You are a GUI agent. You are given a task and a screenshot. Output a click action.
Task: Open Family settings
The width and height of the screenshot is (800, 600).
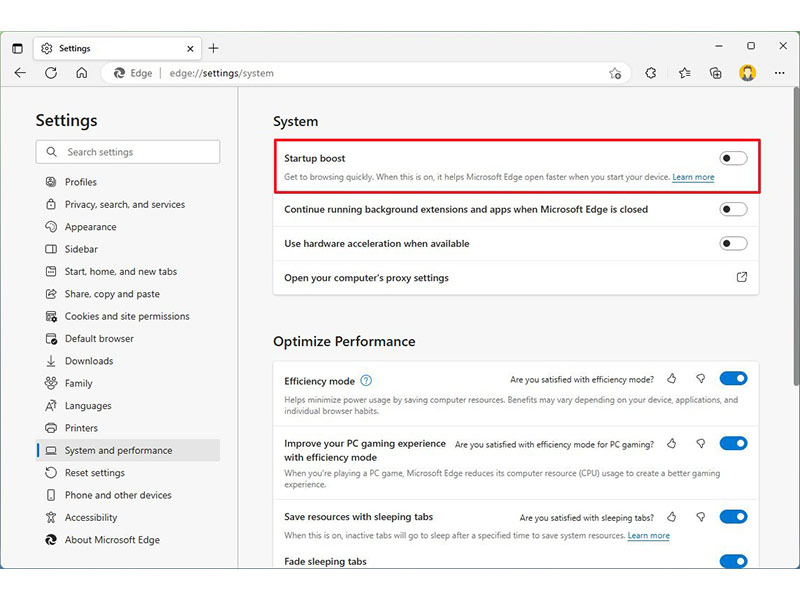point(128,384)
